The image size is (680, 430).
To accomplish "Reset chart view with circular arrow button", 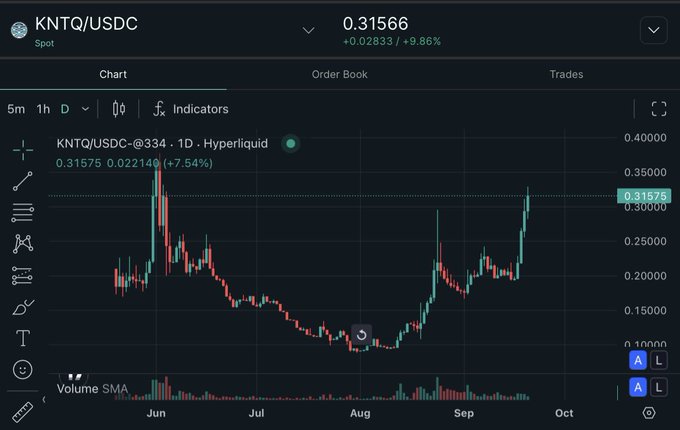I will (x=361, y=335).
